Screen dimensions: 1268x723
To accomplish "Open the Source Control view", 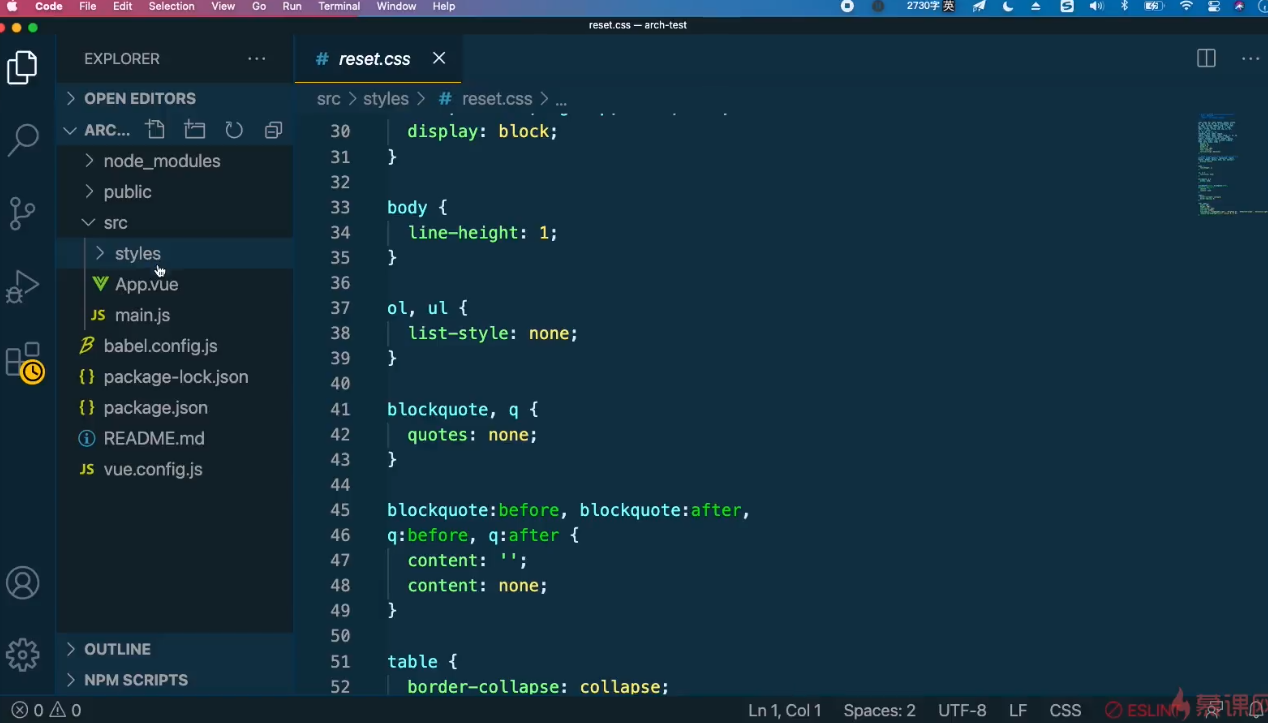I will (22, 213).
